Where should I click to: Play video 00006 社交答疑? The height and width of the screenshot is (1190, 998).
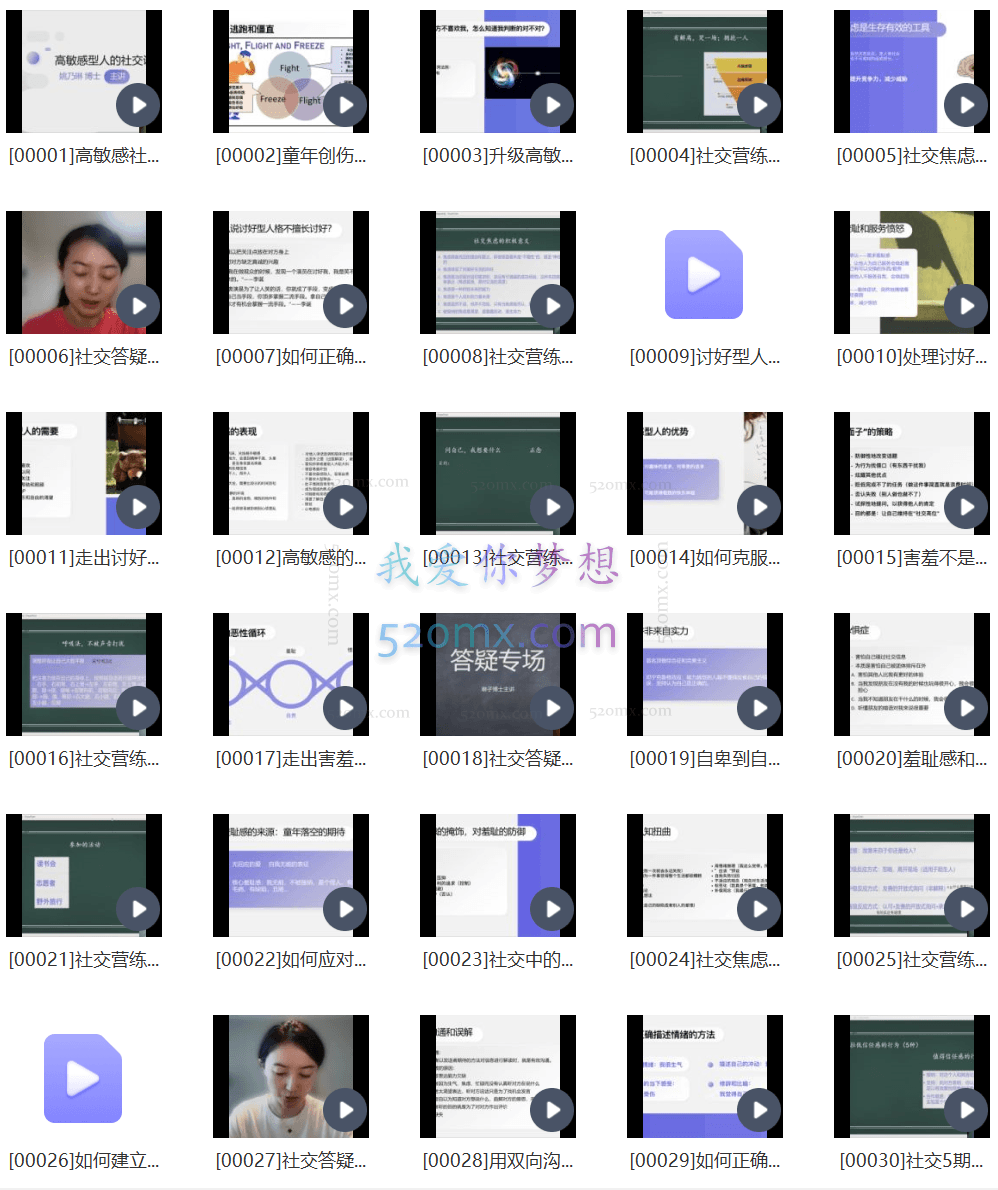click(x=138, y=307)
